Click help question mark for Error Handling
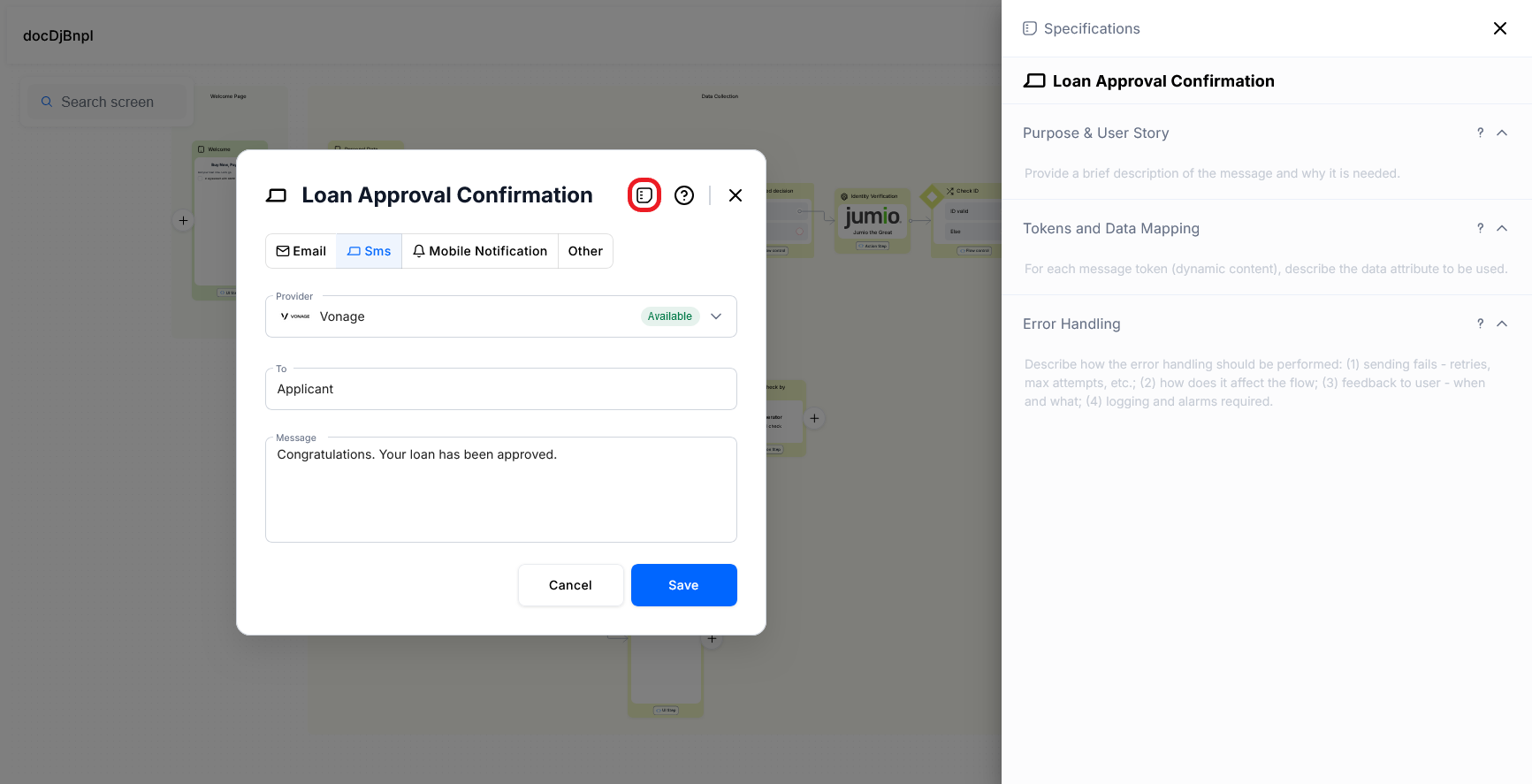1532x784 pixels. tap(1480, 323)
